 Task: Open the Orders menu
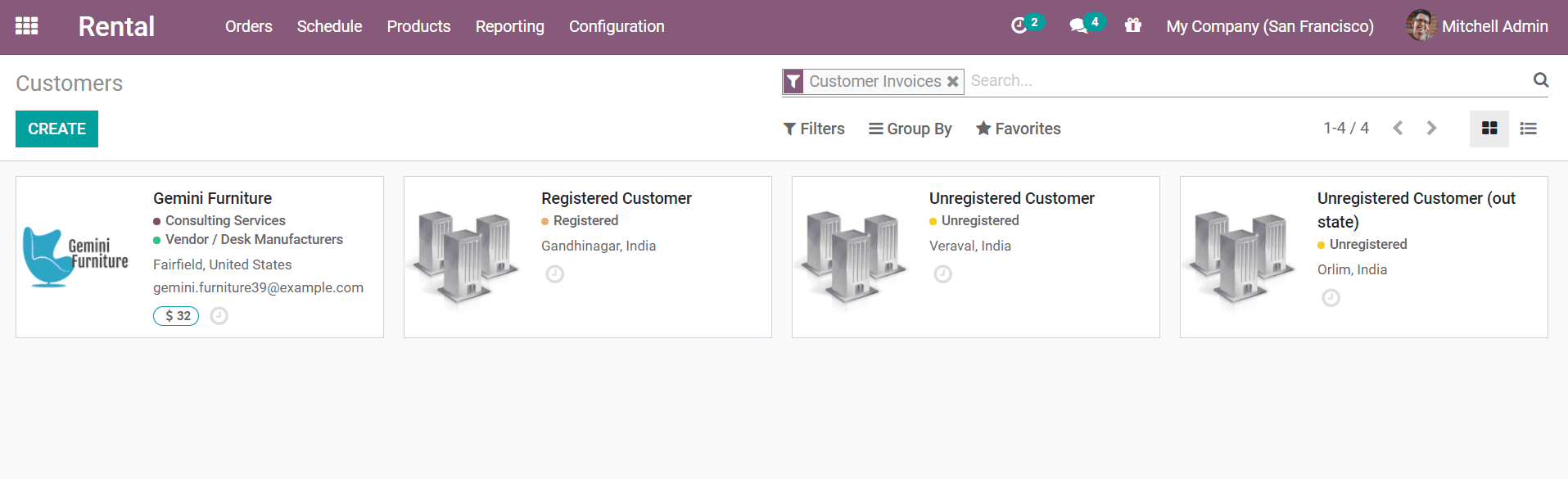coord(249,26)
